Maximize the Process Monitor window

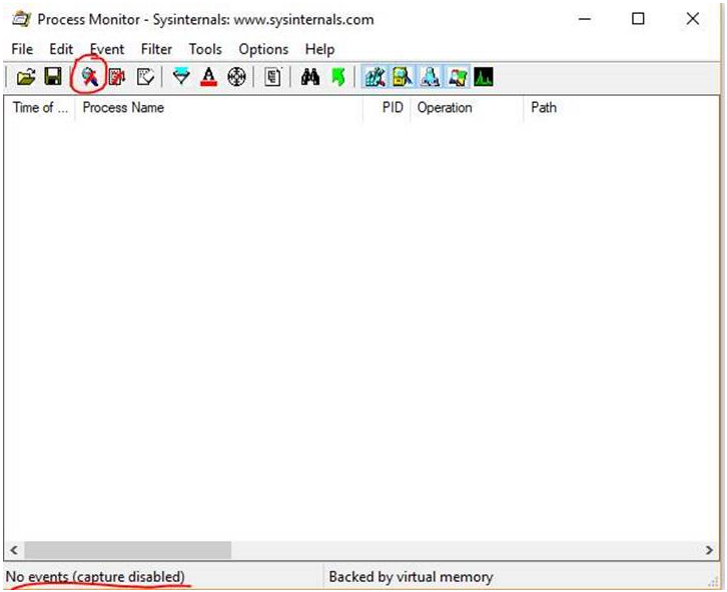point(638,19)
